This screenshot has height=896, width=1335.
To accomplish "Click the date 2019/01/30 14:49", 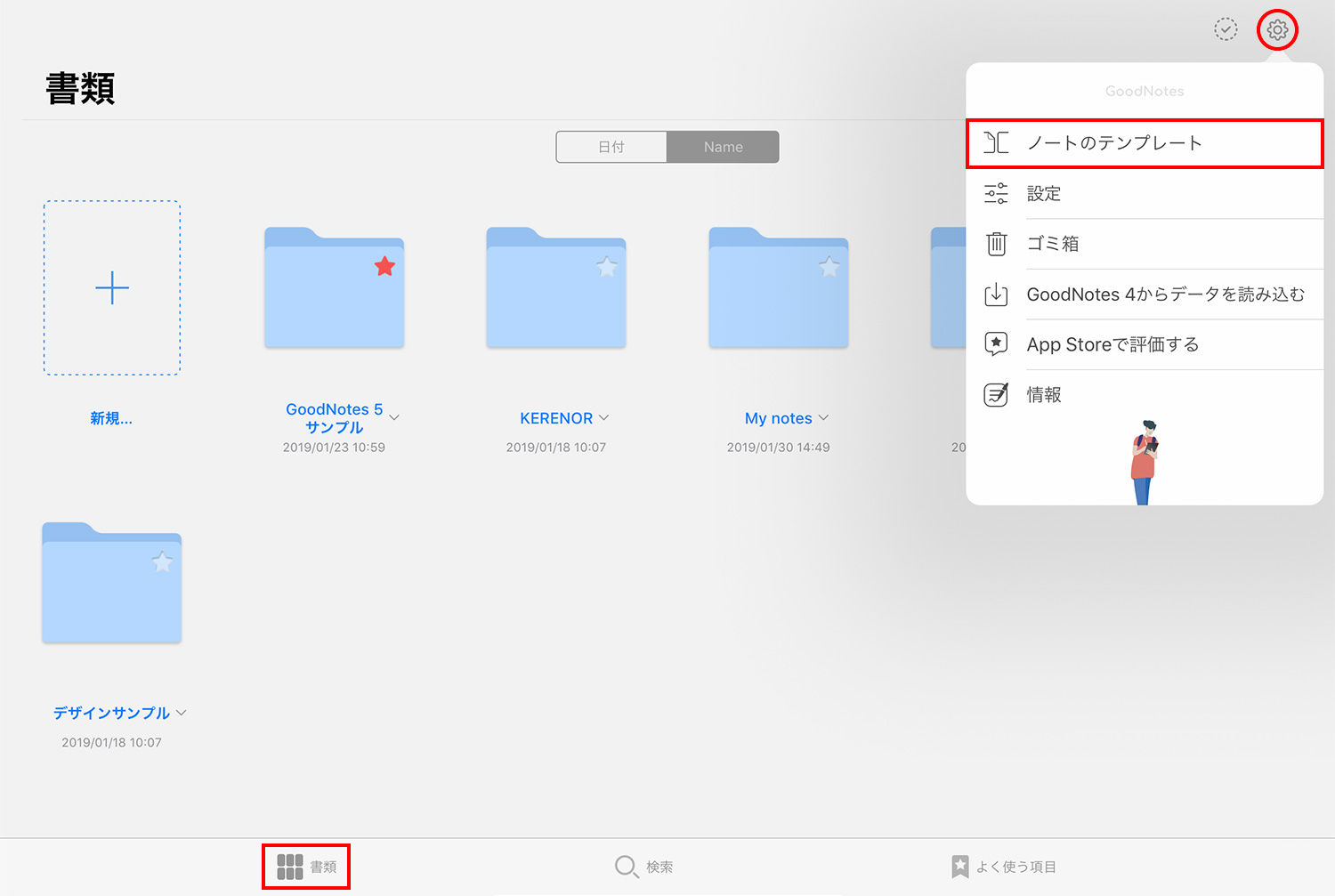I will [779, 448].
